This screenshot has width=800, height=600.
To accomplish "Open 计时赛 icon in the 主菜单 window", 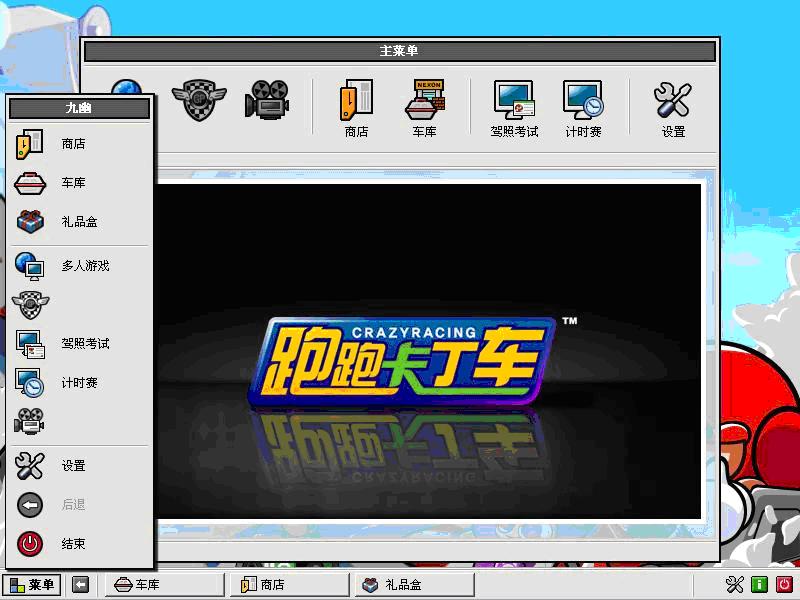I will (583, 108).
